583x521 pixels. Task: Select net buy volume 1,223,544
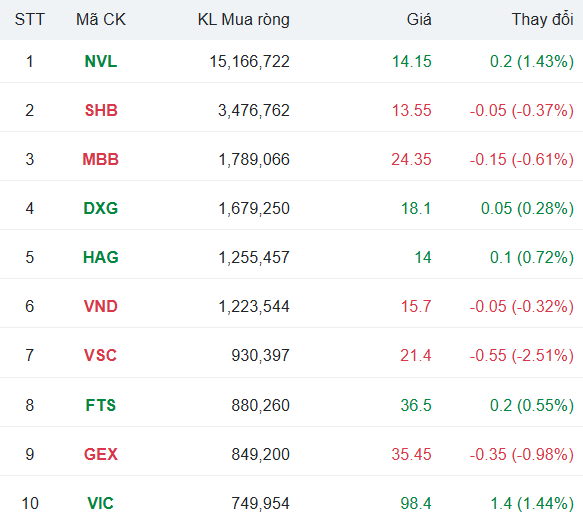(254, 307)
